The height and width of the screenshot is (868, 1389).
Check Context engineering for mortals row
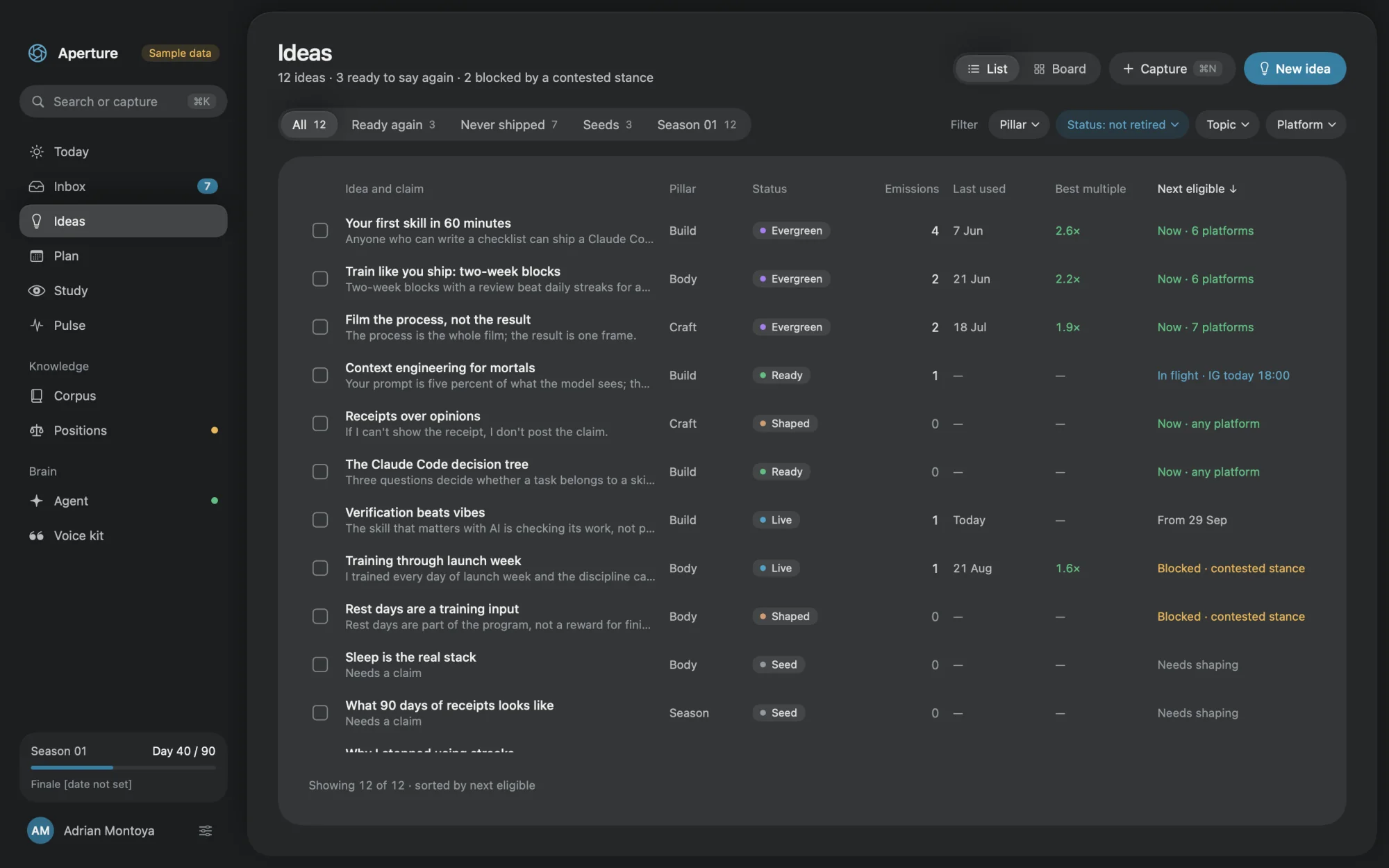coord(320,375)
